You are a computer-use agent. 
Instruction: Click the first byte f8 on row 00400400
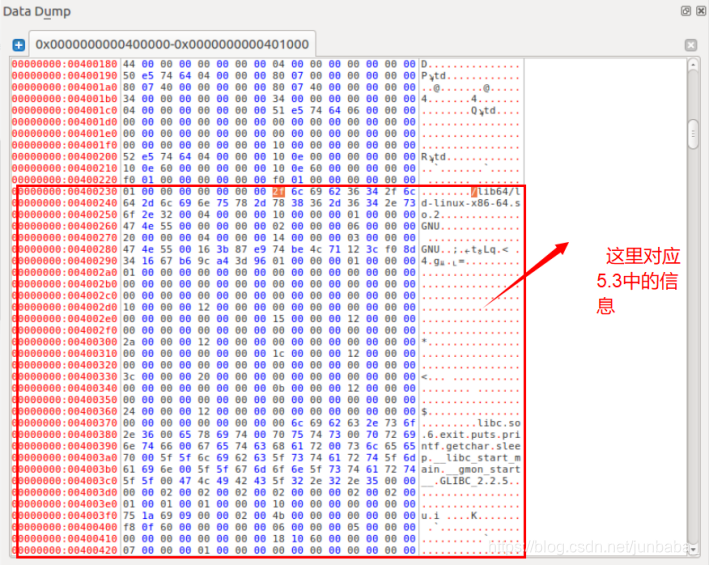coord(129,527)
